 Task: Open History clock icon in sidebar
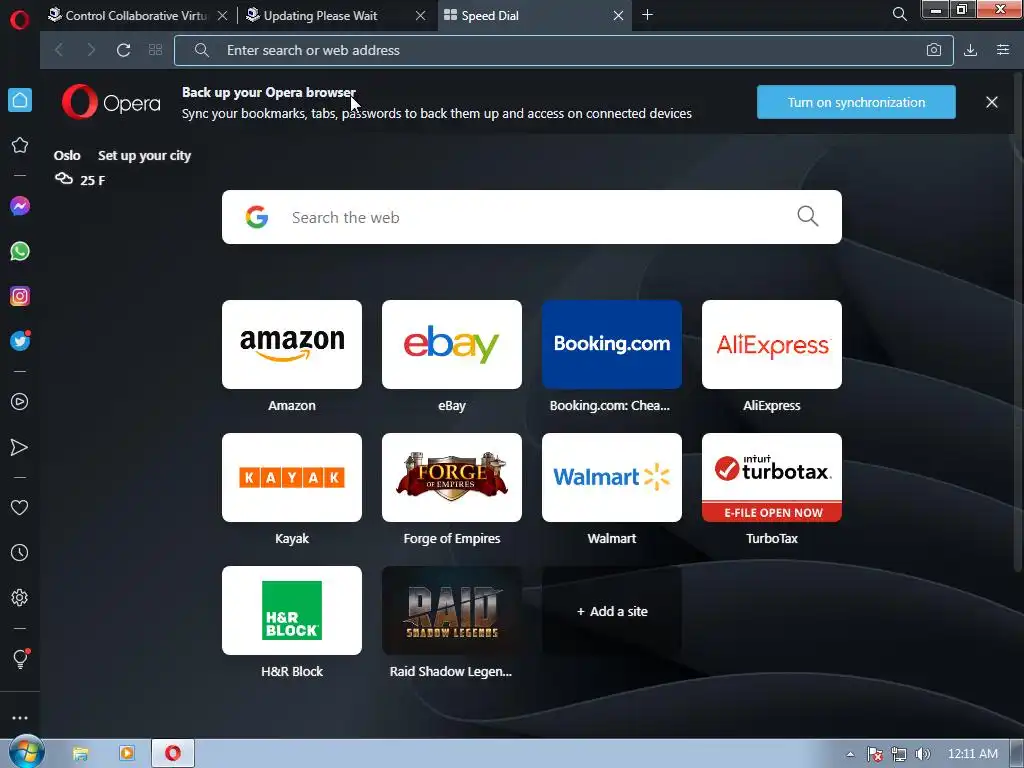pyautogui.click(x=20, y=552)
